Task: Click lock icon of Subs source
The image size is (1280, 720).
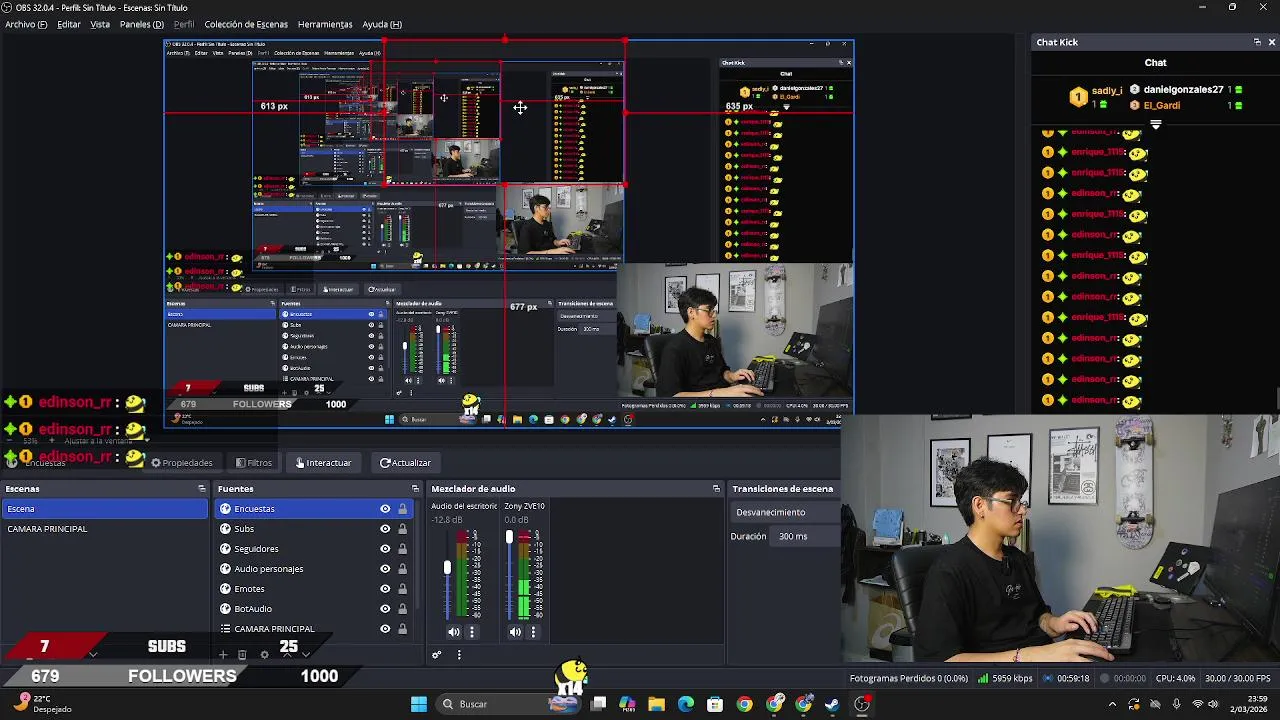Action: (x=402, y=529)
